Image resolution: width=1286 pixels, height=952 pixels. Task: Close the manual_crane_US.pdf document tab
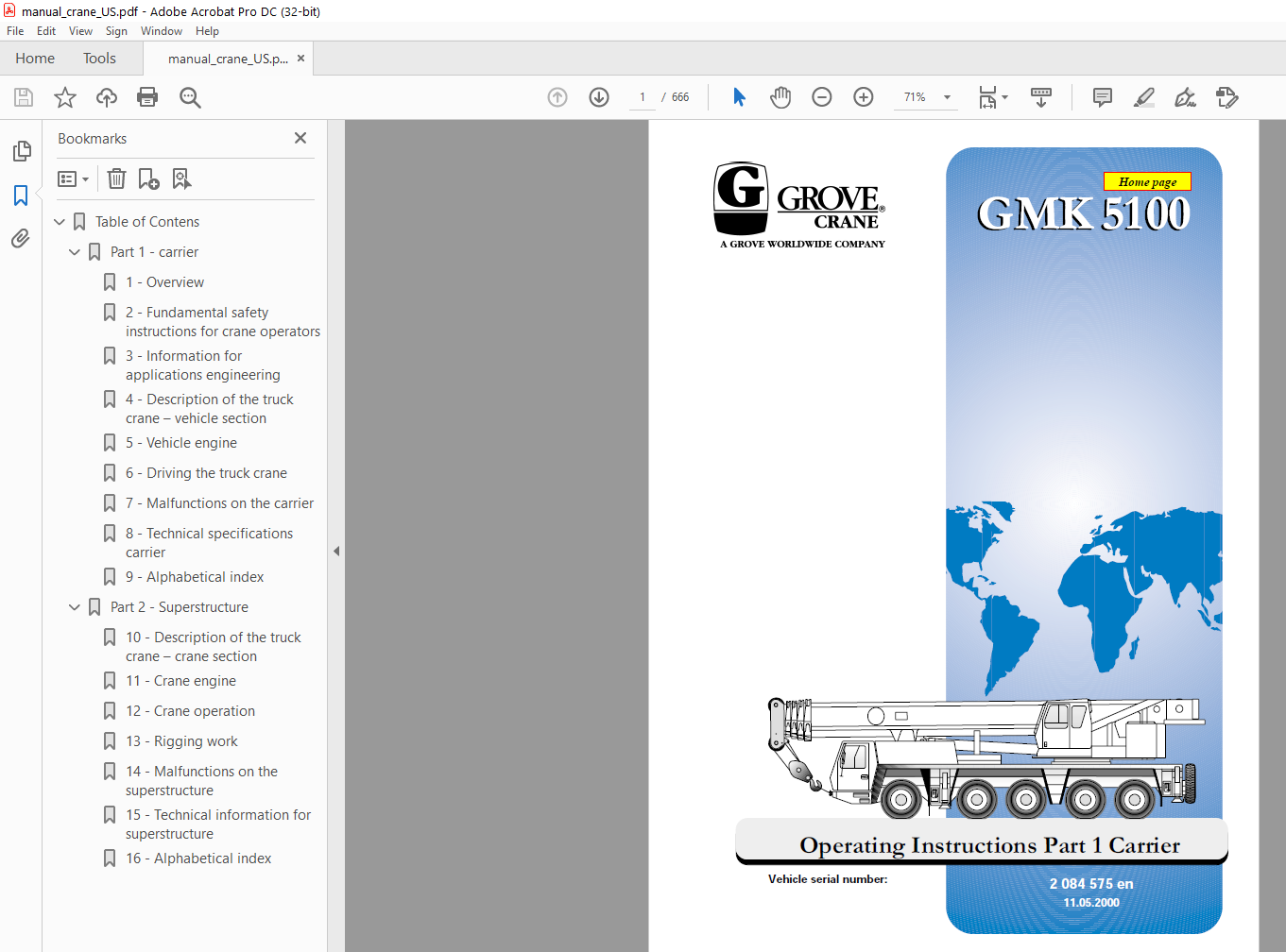(300, 58)
